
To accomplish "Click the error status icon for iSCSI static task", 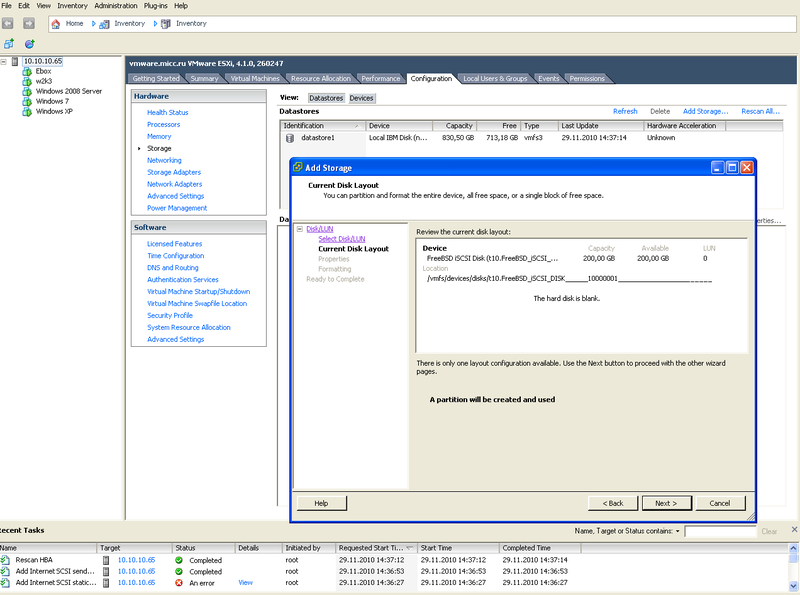I will [179, 582].
